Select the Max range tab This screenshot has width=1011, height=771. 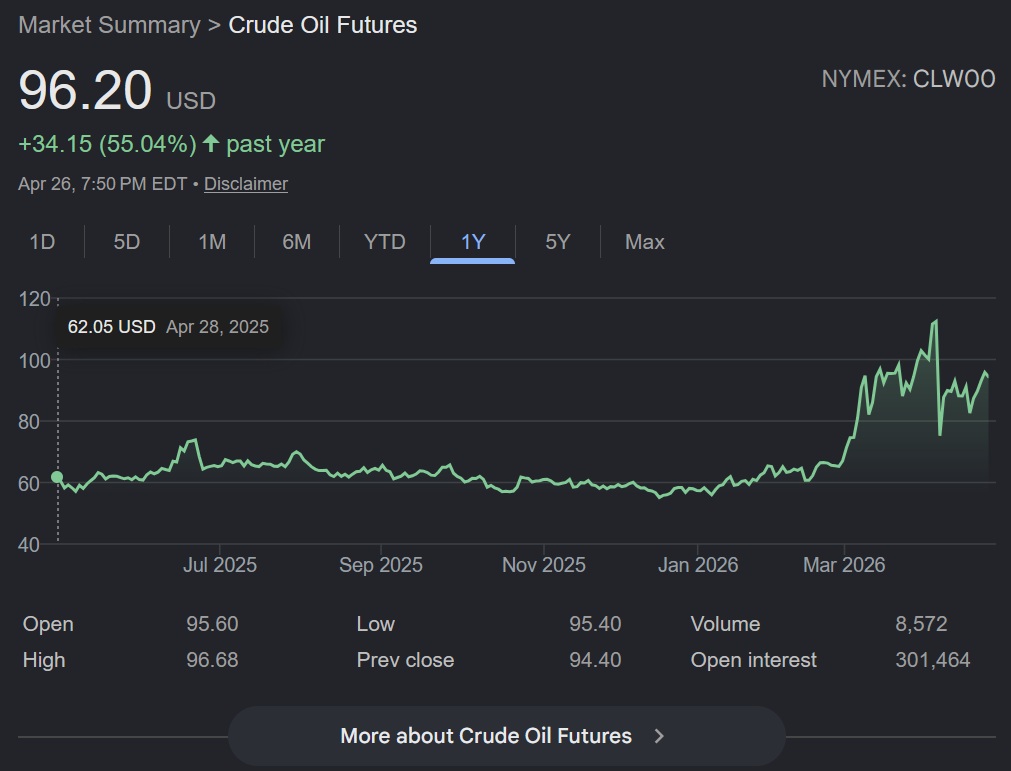coord(644,242)
